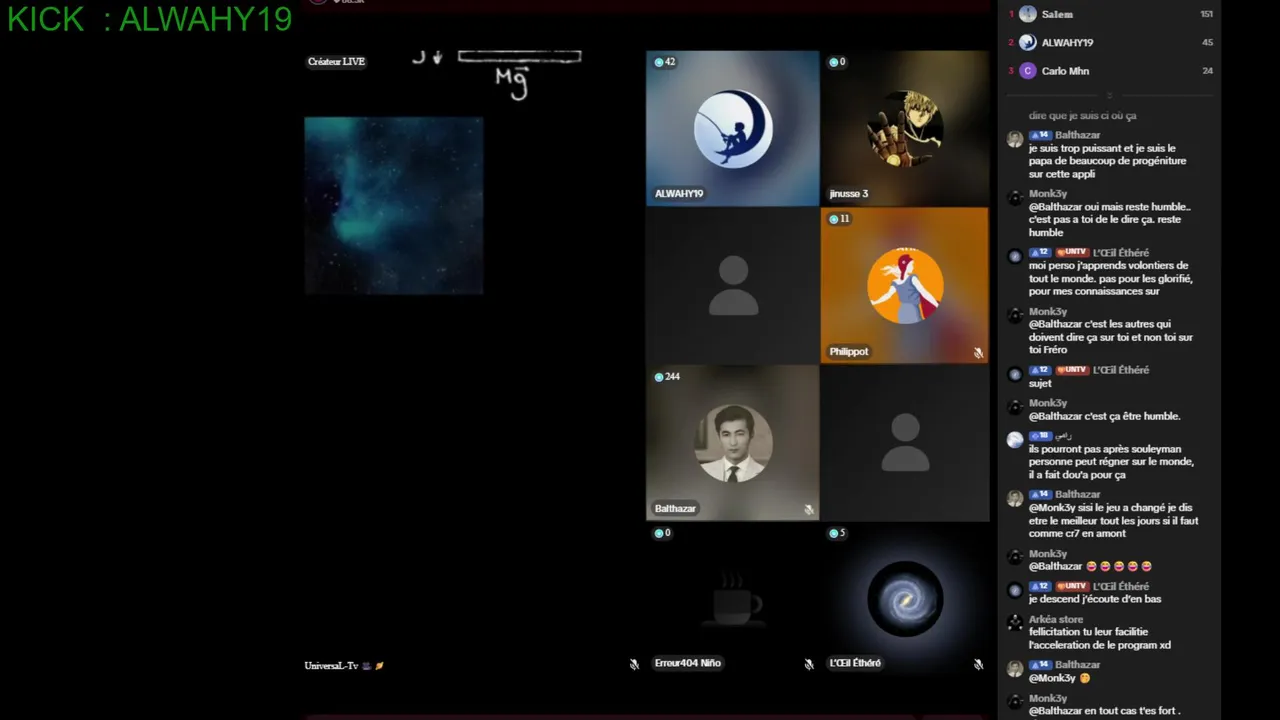
Task: Click avatar beside 'en tout cas t'es fort'
Action: pyautogui.click(x=1015, y=702)
